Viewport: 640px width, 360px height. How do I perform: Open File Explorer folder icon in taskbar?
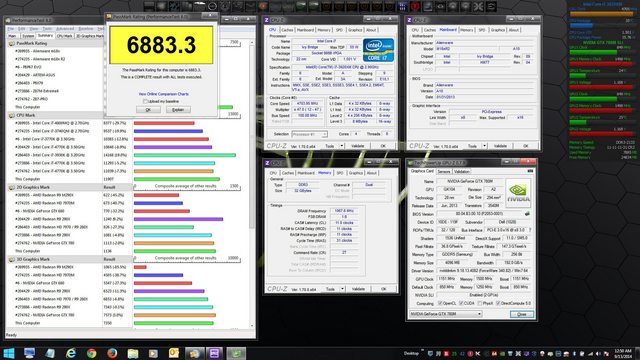pos(133,353)
